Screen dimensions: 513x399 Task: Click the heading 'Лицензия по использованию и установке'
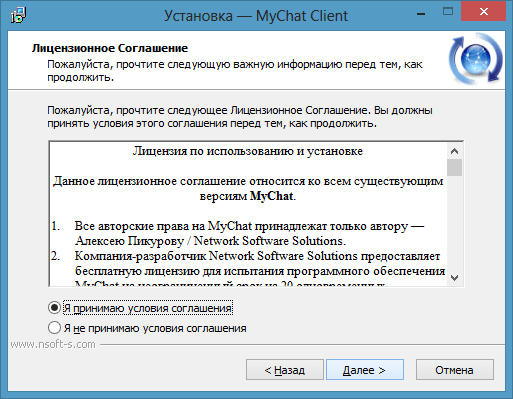click(x=248, y=151)
